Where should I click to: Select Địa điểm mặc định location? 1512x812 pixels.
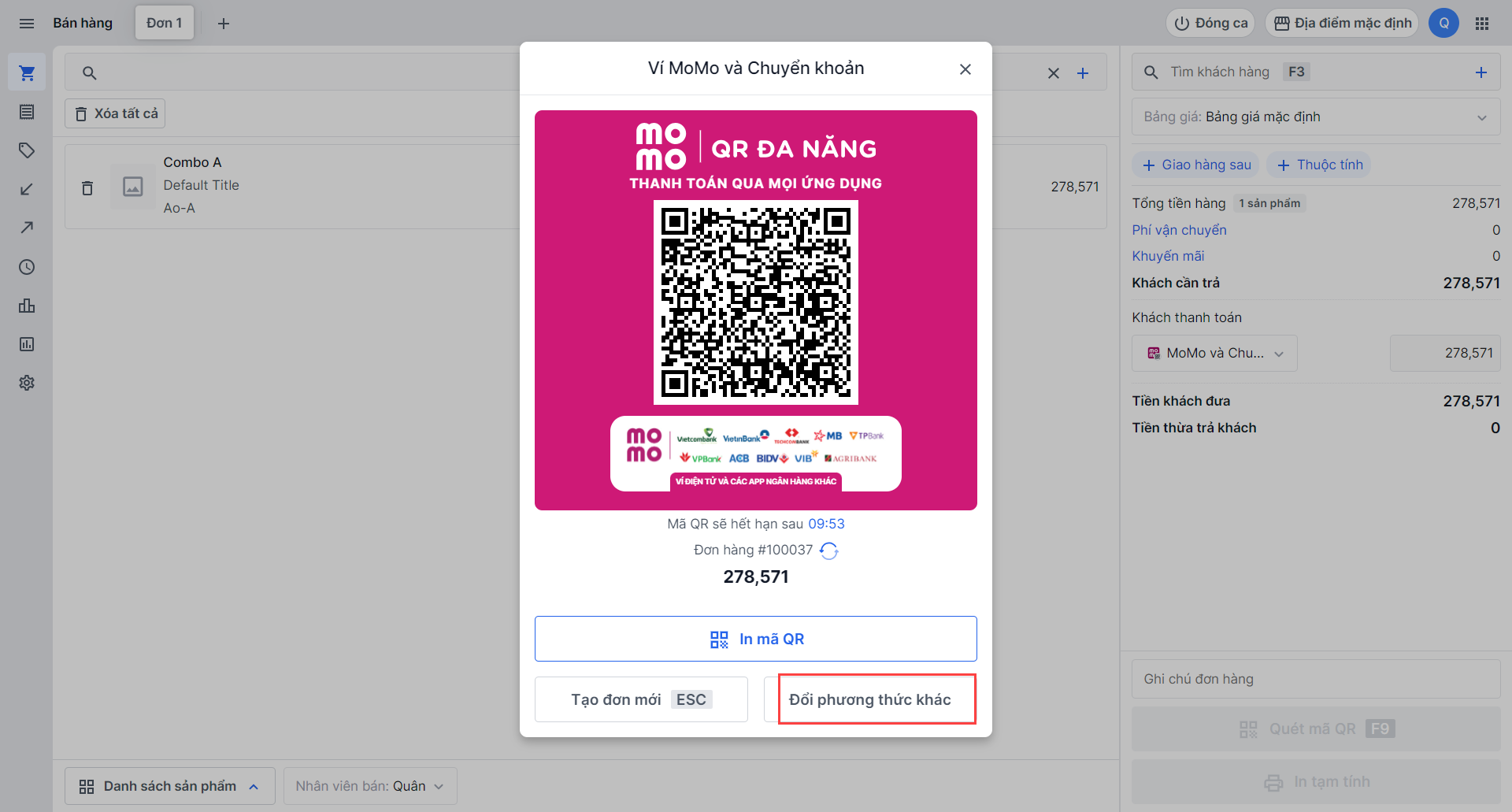tap(1343, 24)
